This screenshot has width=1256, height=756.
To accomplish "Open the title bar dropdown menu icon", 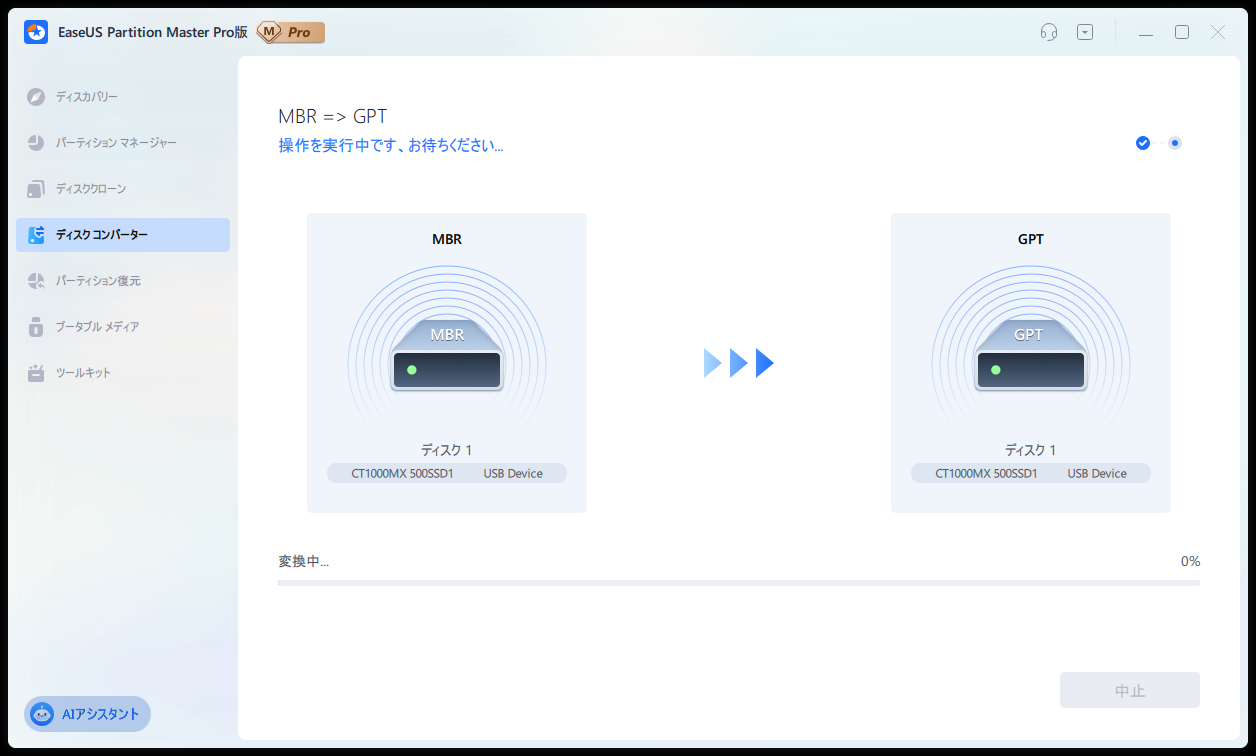I will 1085,32.
